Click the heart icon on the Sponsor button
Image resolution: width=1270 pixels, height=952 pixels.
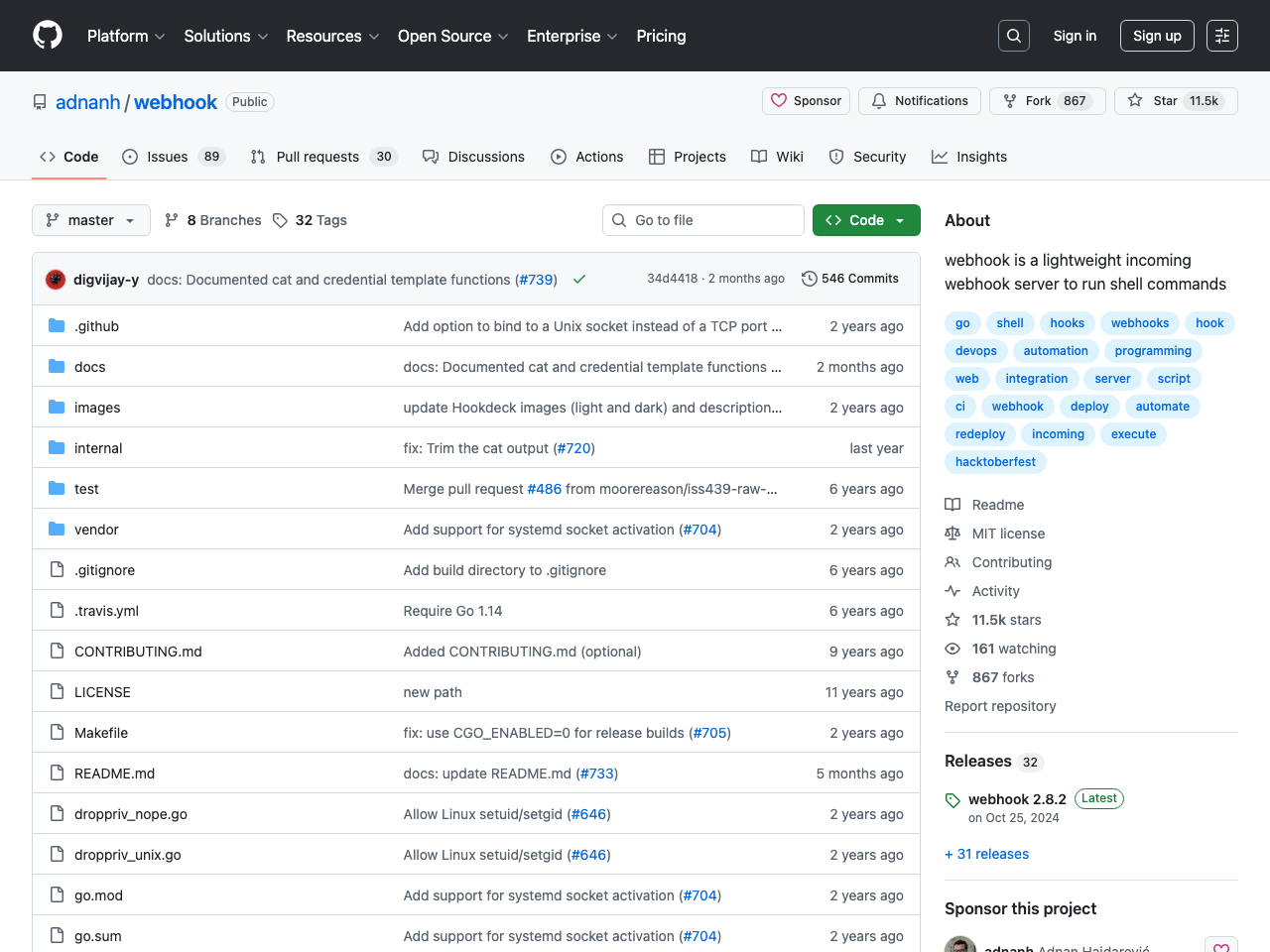[779, 101]
